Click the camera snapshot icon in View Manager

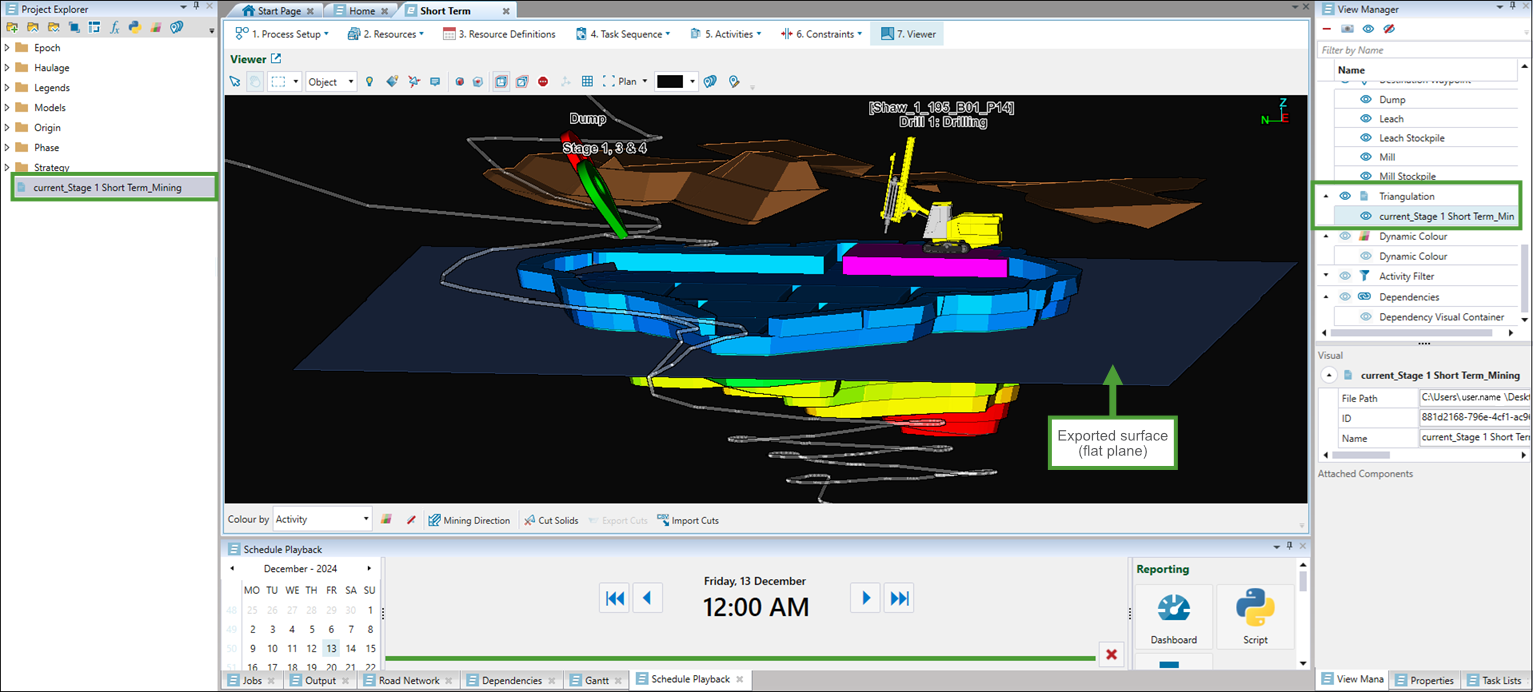[1347, 29]
